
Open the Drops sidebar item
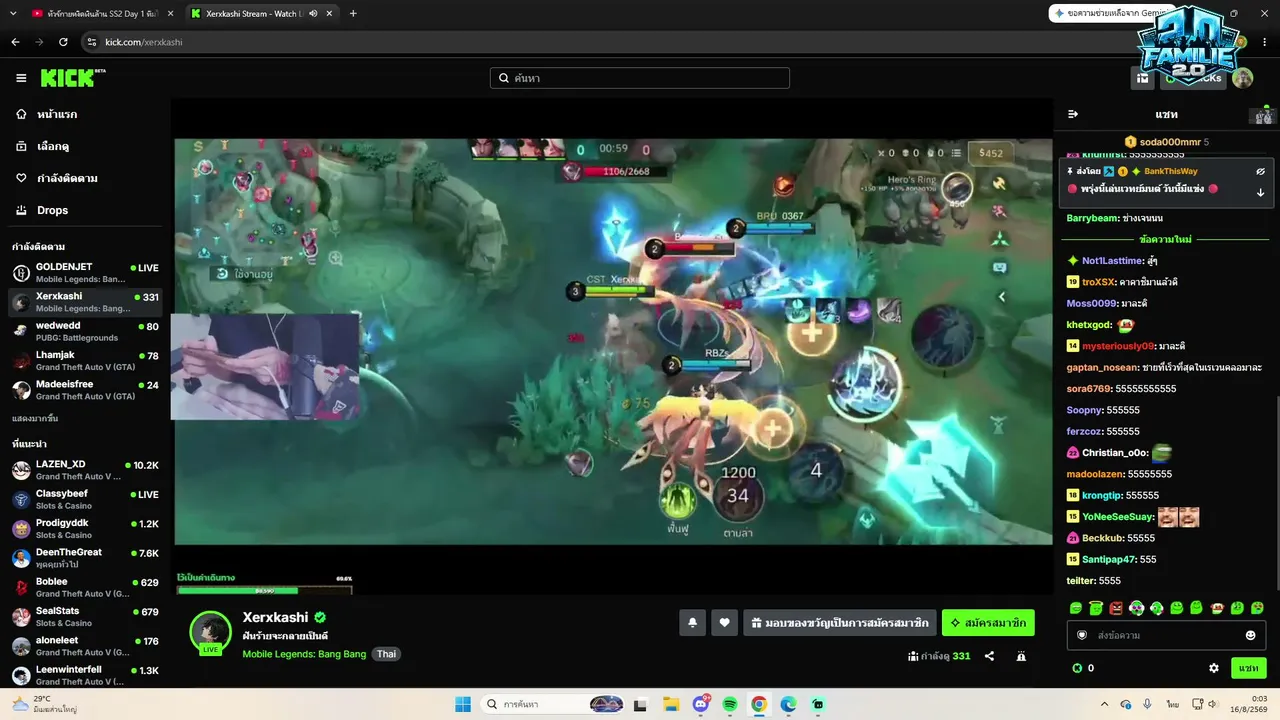52,210
